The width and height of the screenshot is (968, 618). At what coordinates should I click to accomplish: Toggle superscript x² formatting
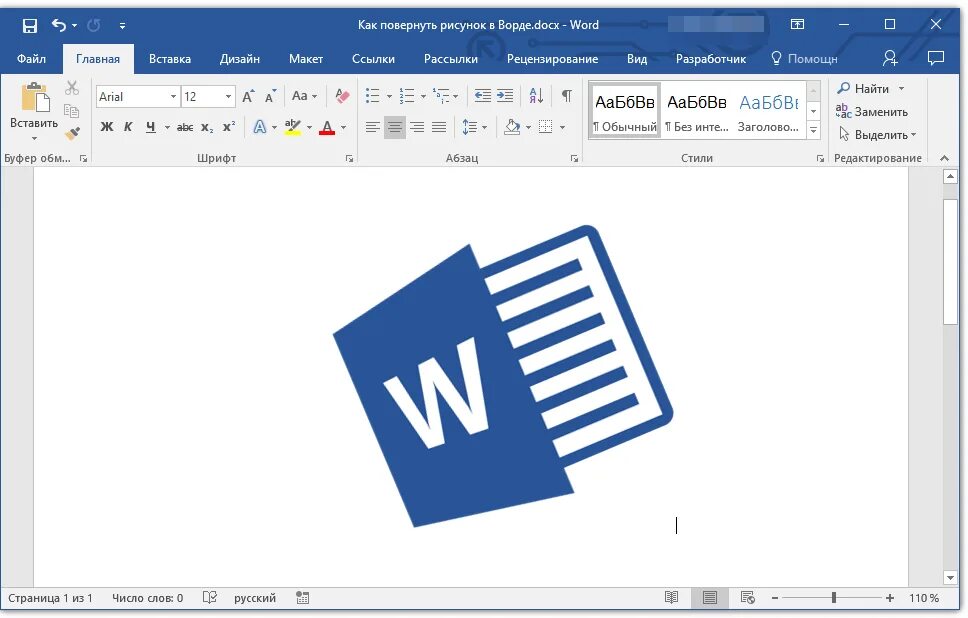pos(229,127)
